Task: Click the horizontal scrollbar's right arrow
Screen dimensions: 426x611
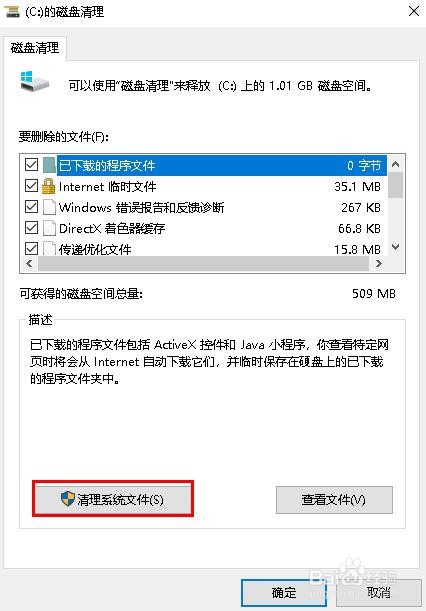Action: point(378,264)
